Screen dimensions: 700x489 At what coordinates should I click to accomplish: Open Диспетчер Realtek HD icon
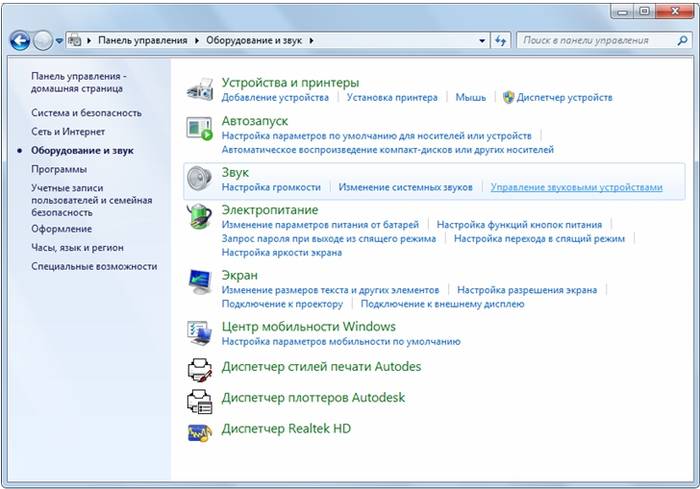click(x=201, y=431)
